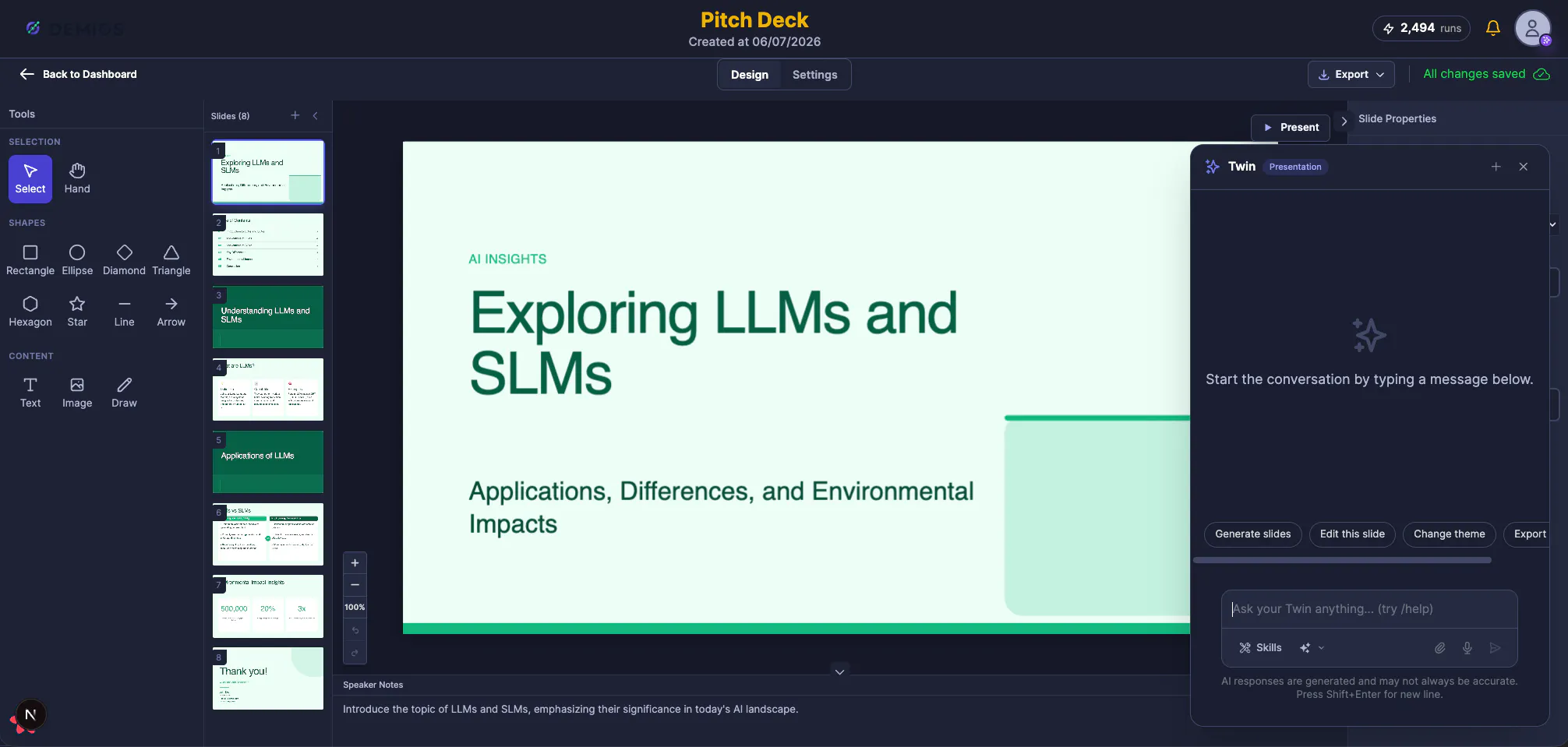Image resolution: width=1568 pixels, height=747 pixels.
Task: Click the 2,494 runs counter
Action: 1421,28
